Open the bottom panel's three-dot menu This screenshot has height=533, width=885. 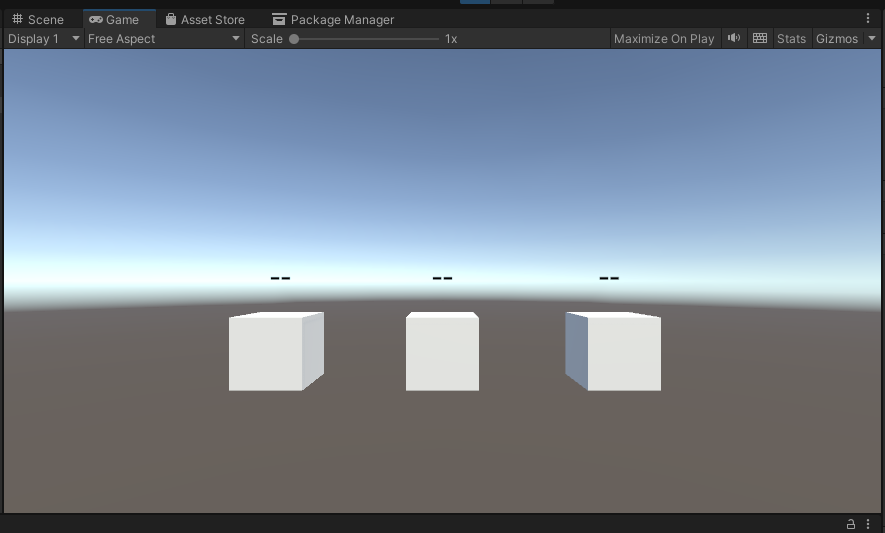[868, 524]
